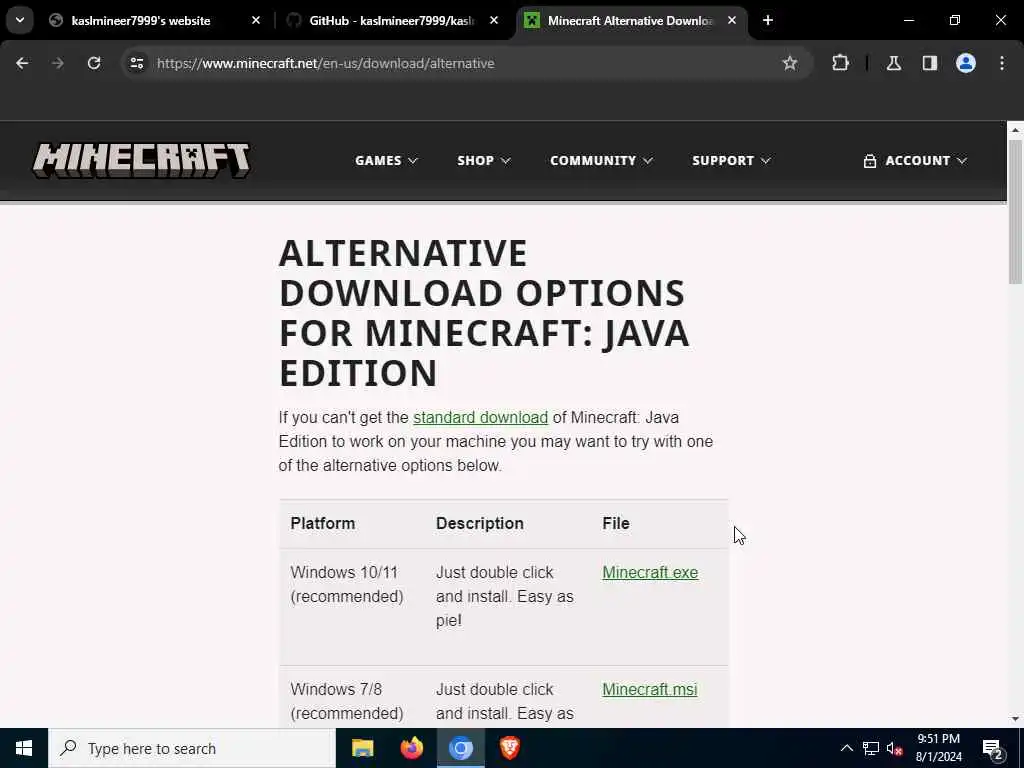Open File Explorer from the taskbar
The width and height of the screenshot is (1024, 768).
362,748
